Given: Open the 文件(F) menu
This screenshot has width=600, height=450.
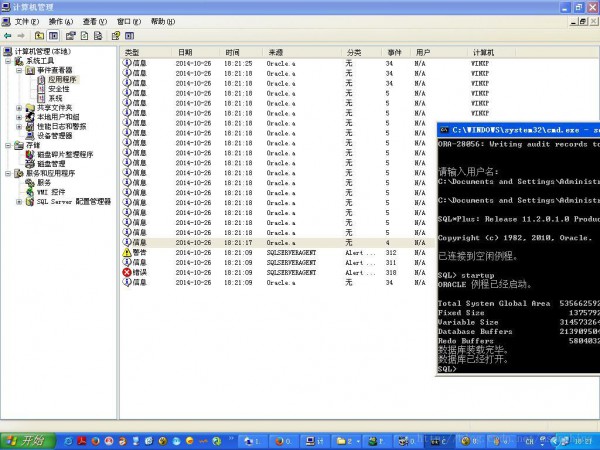Looking at the screenshot, I should point(27,22).
